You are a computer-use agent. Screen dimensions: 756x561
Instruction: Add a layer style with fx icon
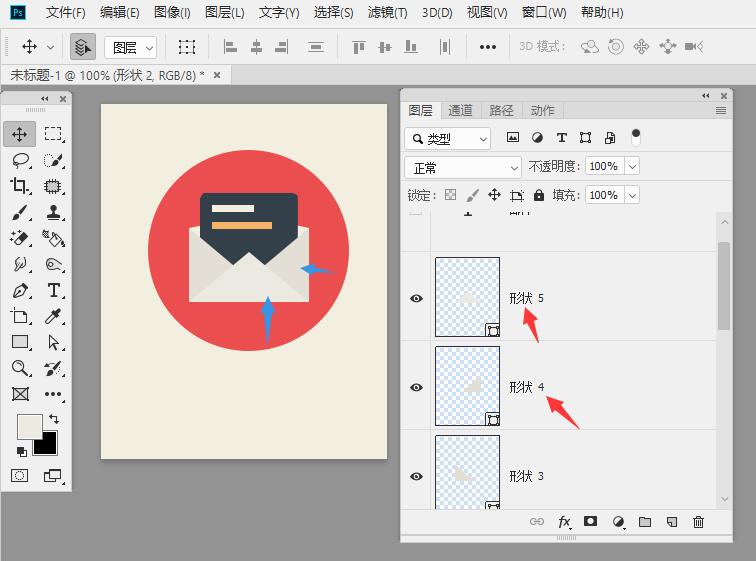(564, 521)
